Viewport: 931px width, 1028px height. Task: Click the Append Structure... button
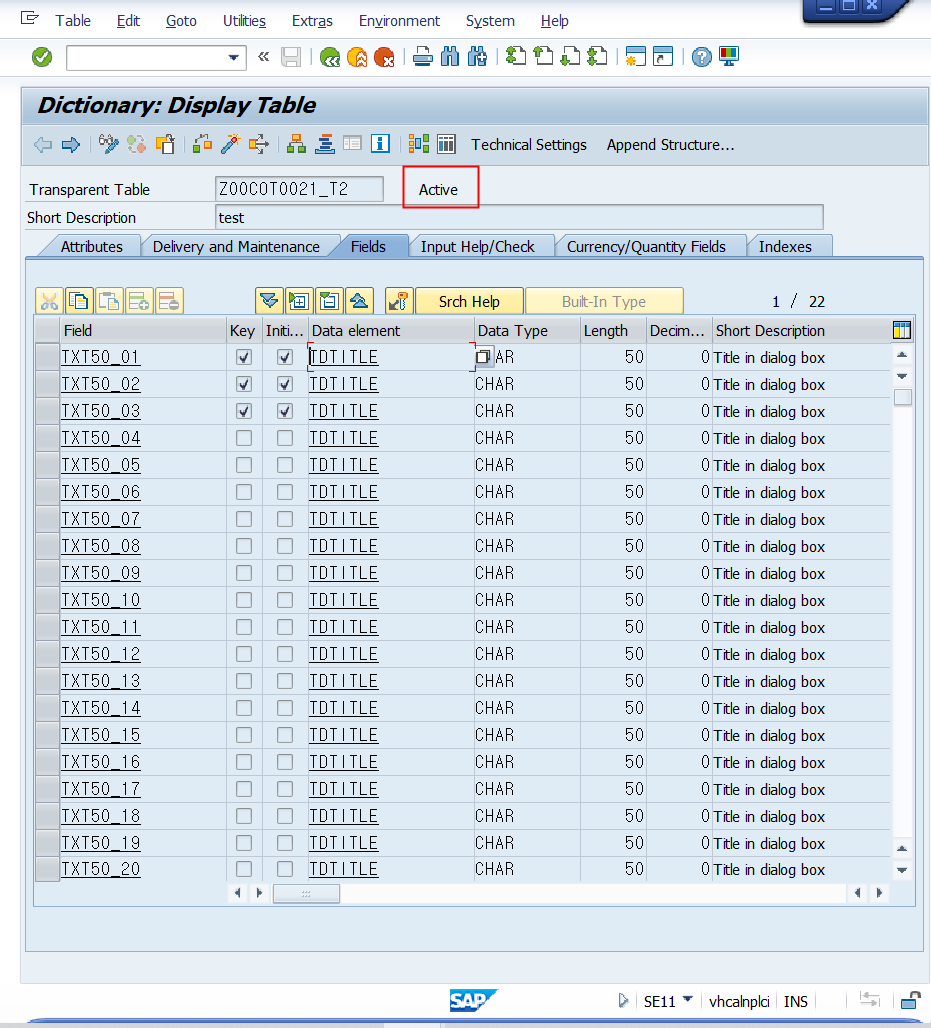tap(670, 145)
